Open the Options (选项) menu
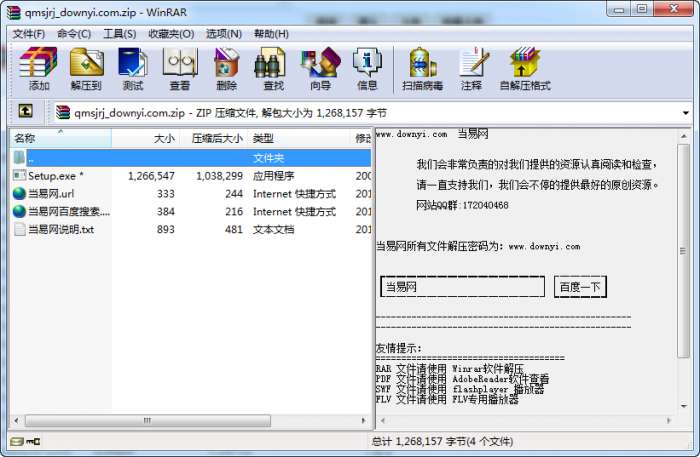The width and height of the screenshot is (700, 457). tap(224, 34)
